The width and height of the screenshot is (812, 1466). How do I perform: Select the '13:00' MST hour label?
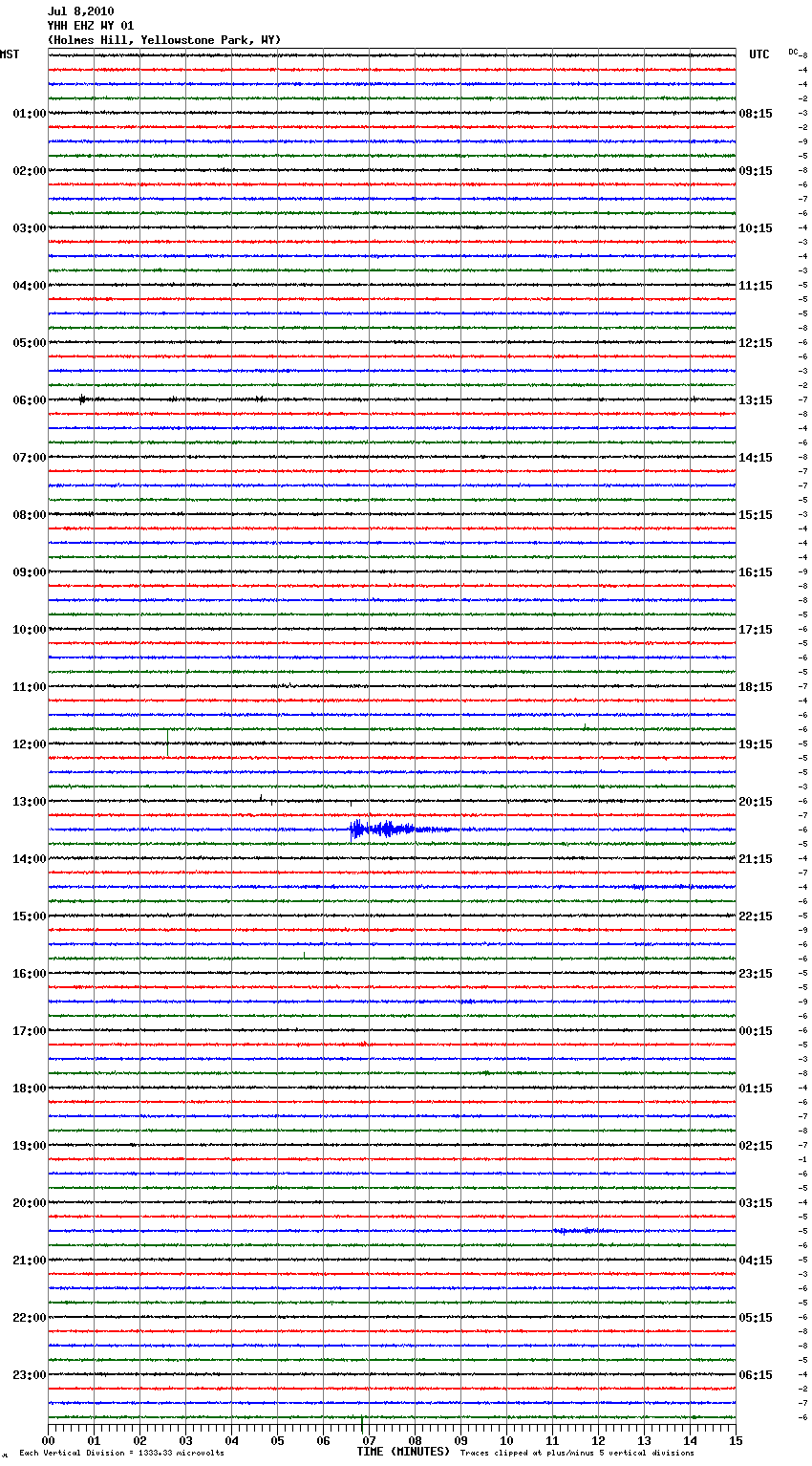coord(30,802)
